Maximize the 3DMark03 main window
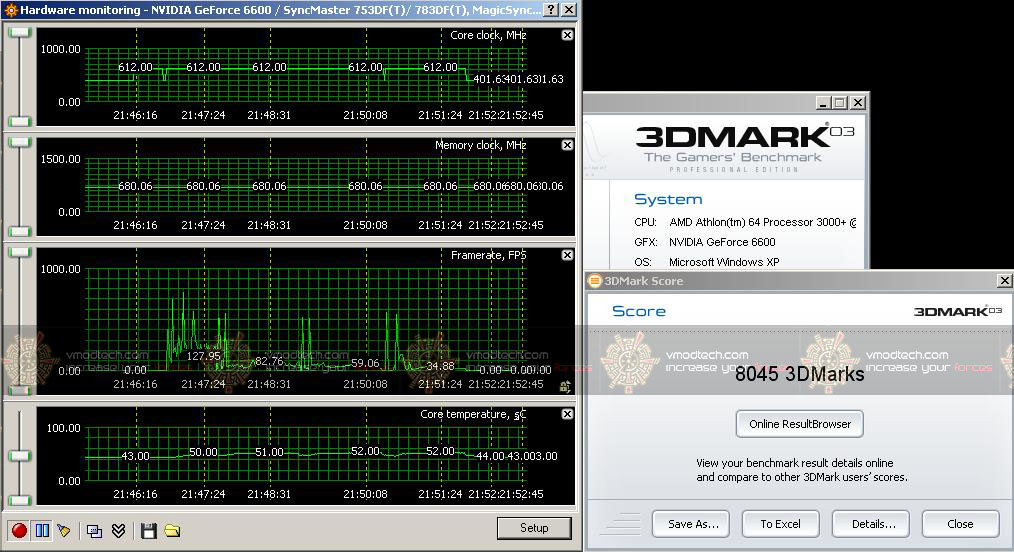Viewport: 1014px width, 552px height. (840, 103)
